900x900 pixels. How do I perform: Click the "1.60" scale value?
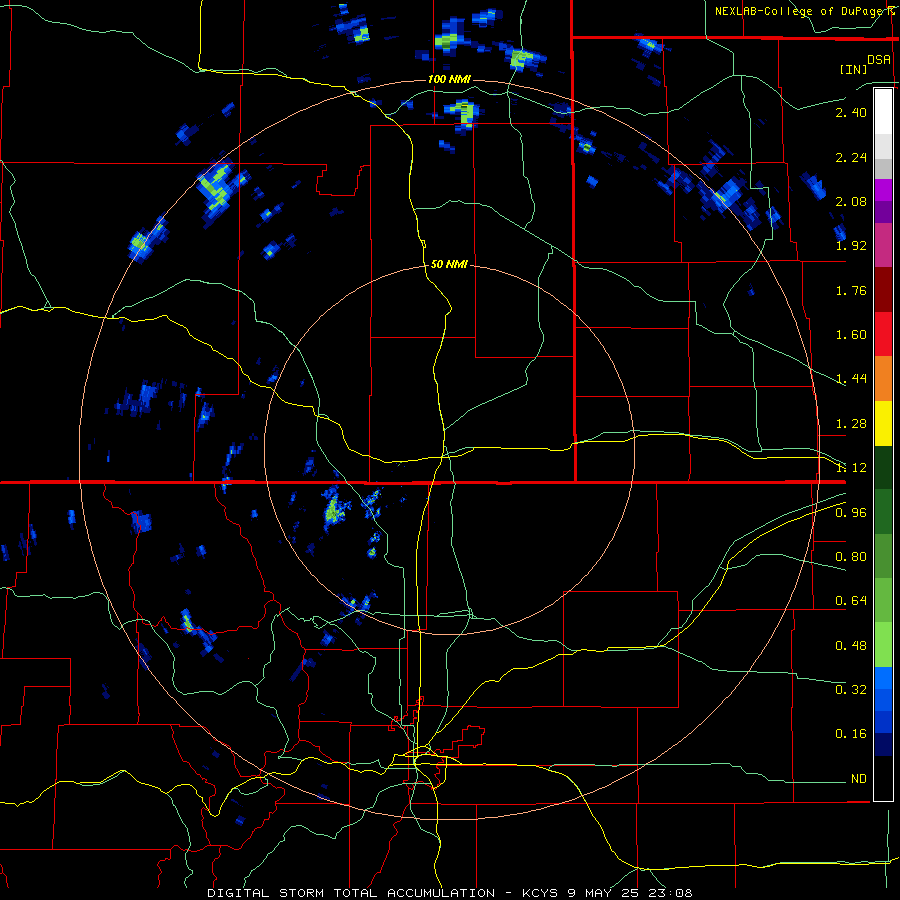[851, 335]
